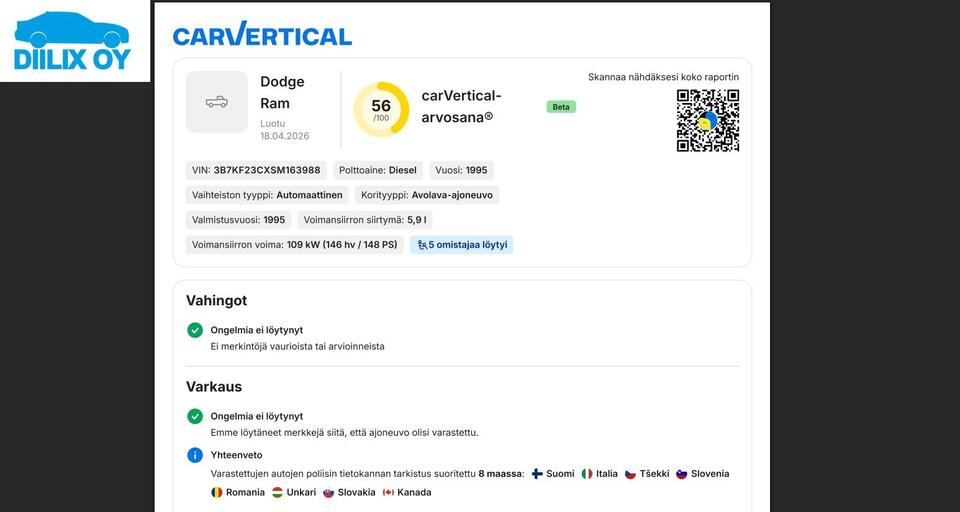The height and width of the screenshot is (512, 960).
Task: Click the '5 omistajaa löytyi' owners badge
Action: tap(462, 245)
